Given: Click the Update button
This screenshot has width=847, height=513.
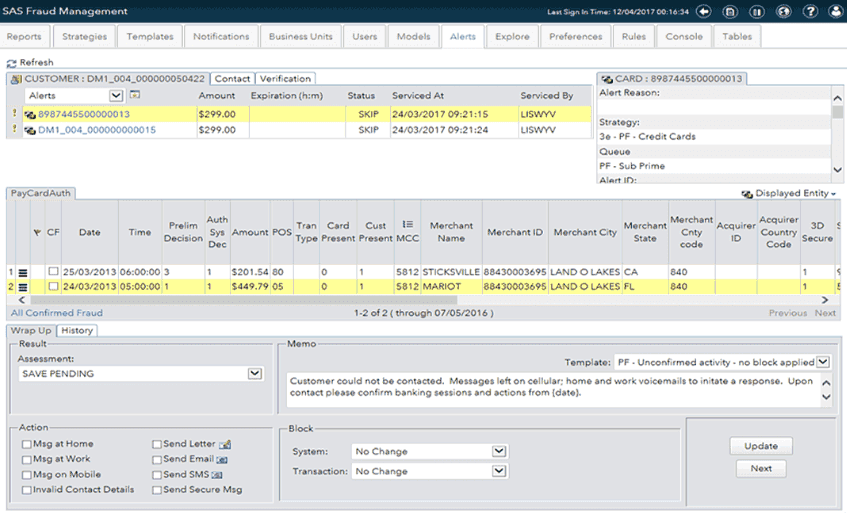Looking at the screenshot, I should (x=761, y=446).
